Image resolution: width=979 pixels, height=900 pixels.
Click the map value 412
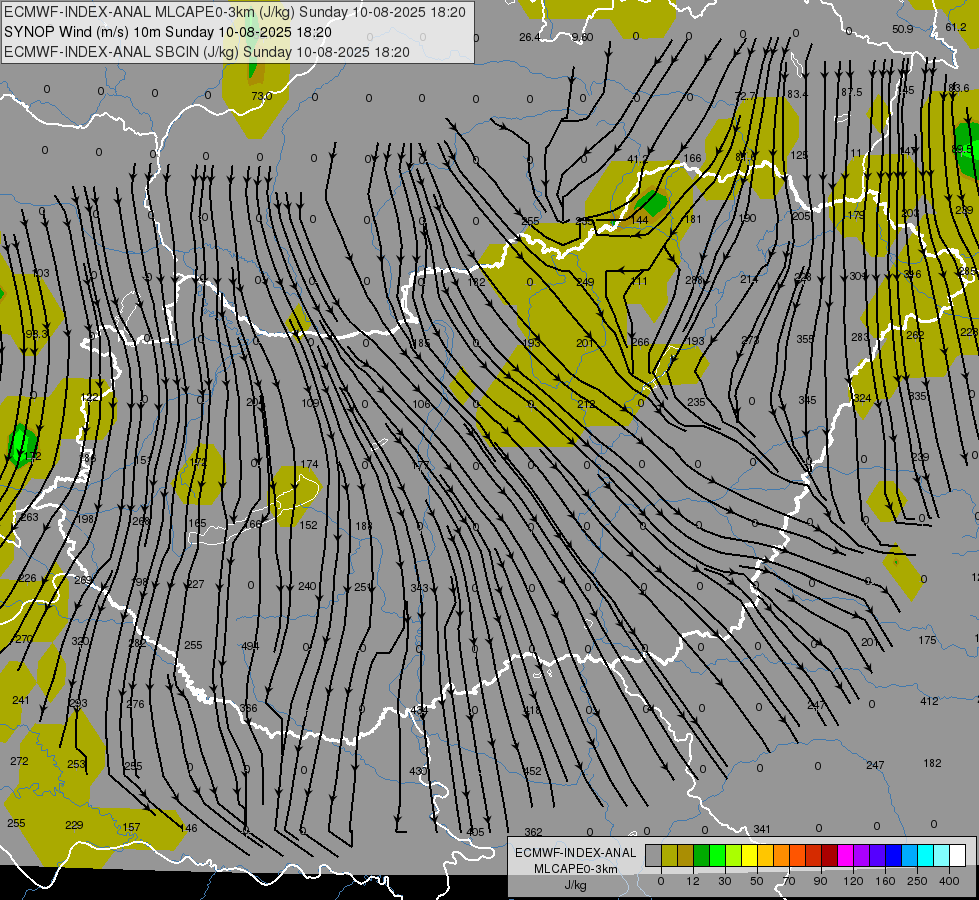pos(929,701)
